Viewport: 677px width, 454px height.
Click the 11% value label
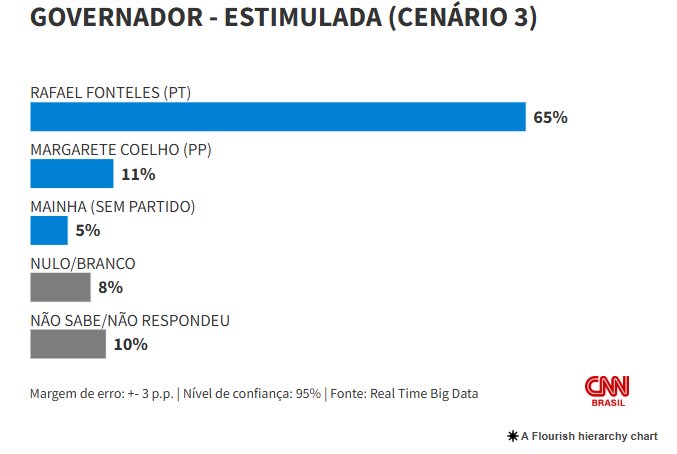pyautogui.click(x=138, y=175)
